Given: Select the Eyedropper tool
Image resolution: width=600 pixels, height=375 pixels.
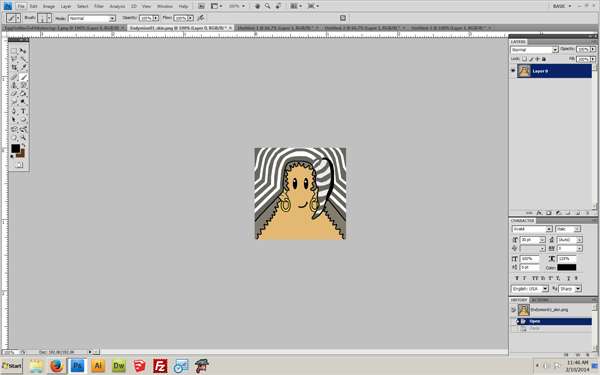Looking at the screenshot, I should [x=23, y=67].
